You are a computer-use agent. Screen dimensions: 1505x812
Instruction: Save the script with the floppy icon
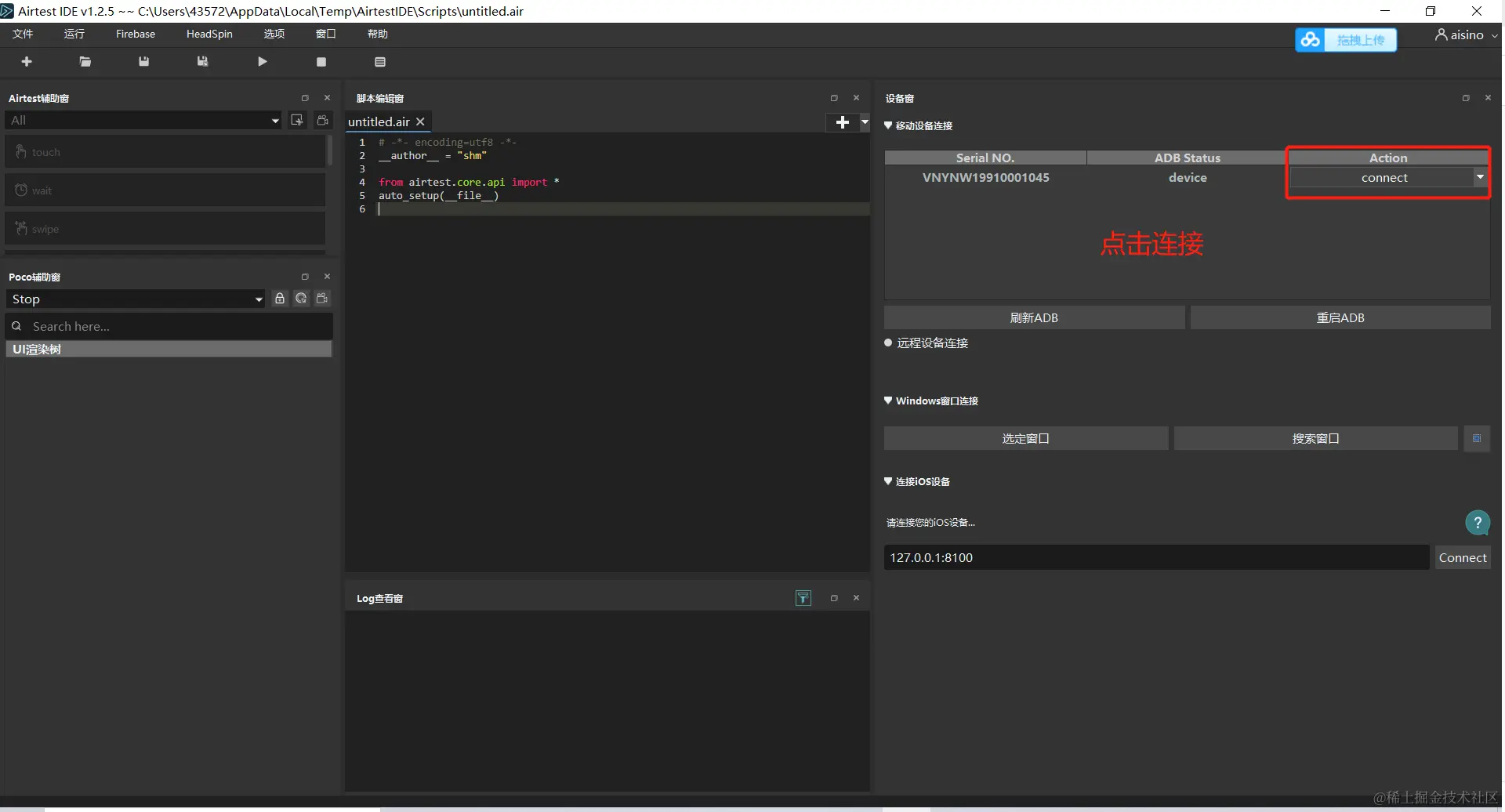tap(143, 62)
